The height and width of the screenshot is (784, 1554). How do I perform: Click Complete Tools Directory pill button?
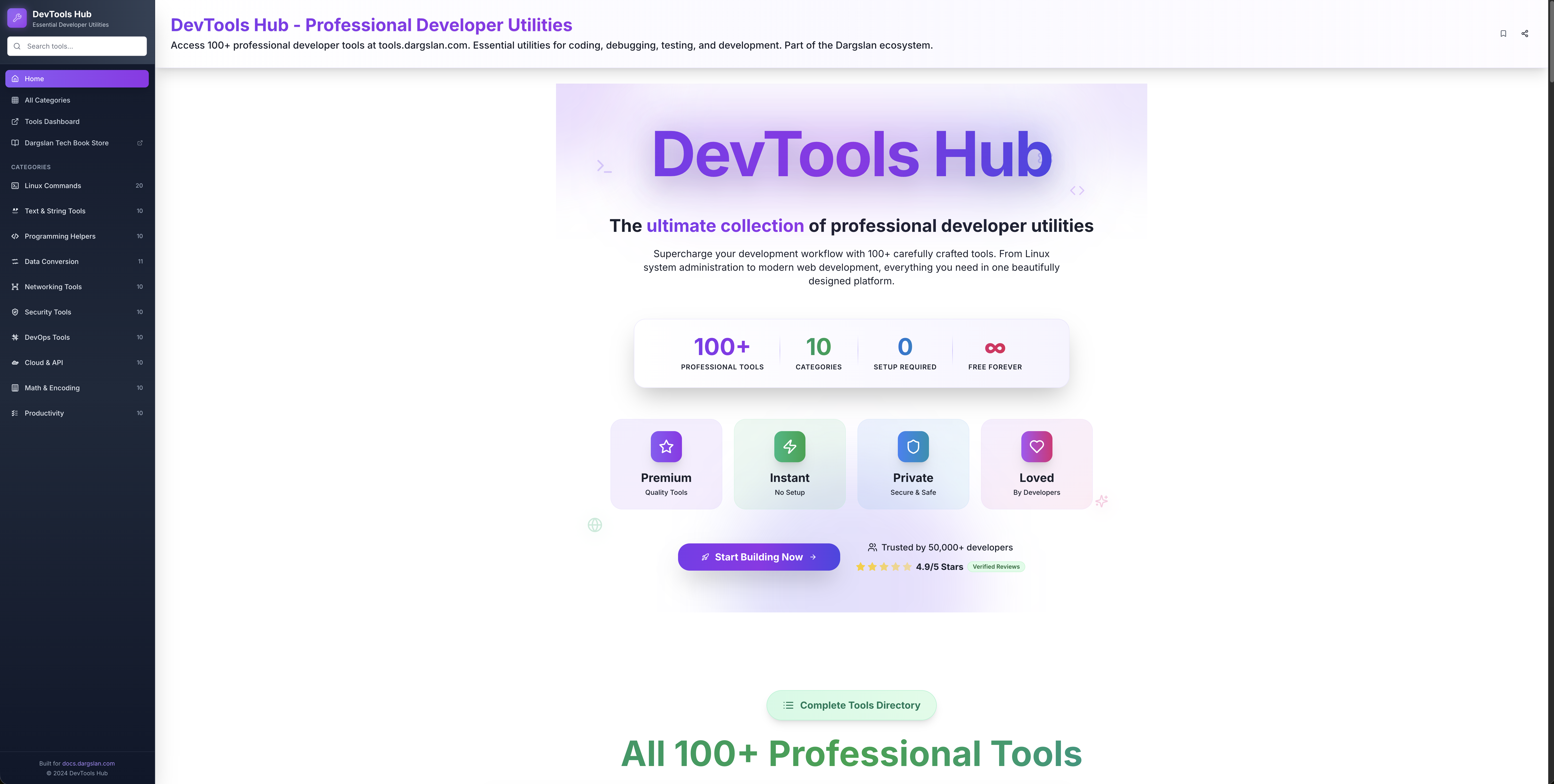pos(851,705)
